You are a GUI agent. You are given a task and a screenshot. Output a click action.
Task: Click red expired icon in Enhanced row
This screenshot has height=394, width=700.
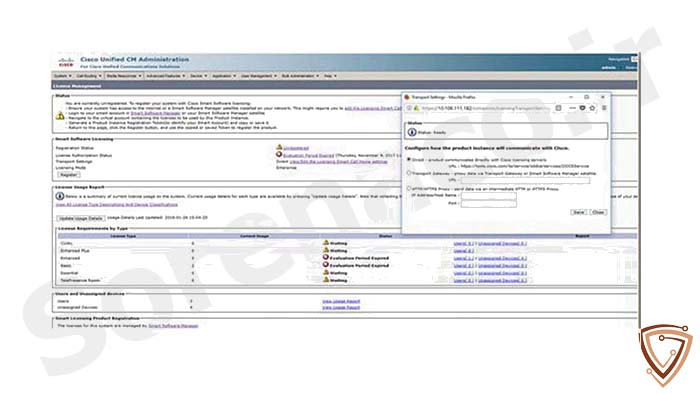point(326,257)
